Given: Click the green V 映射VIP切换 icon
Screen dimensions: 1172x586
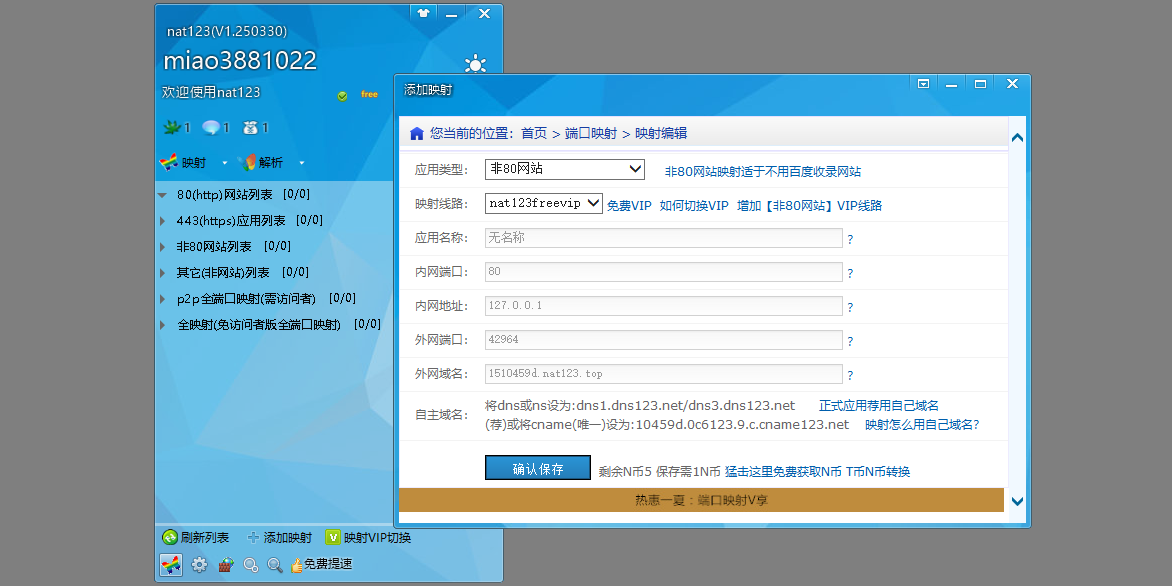Looking at the screenshot, I should 333,537.
